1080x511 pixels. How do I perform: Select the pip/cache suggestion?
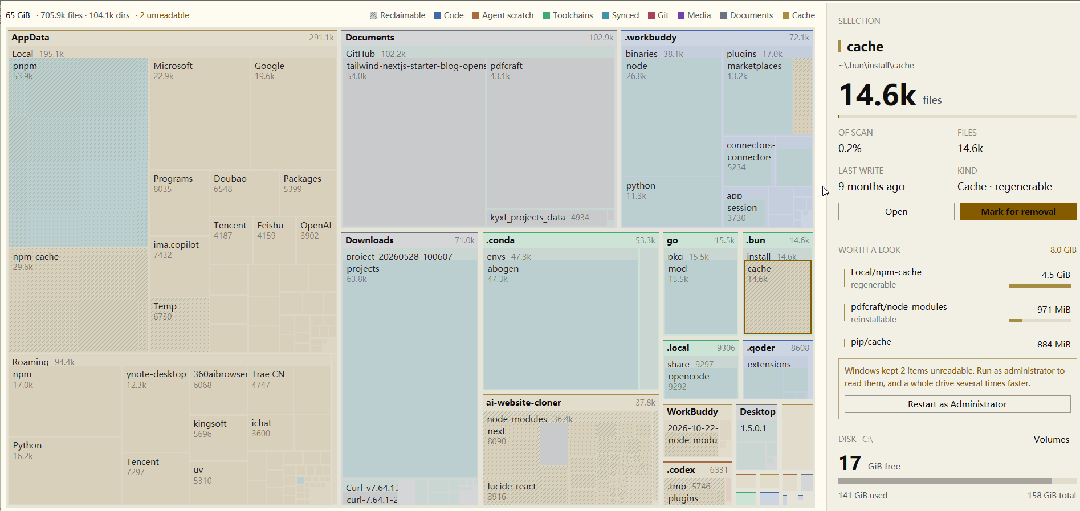click(957, 343)
